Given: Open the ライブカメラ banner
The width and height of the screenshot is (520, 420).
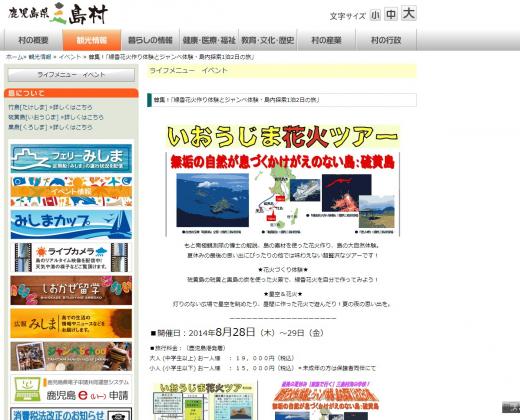Looking at the screenshot, I should [x=71, y=257].
